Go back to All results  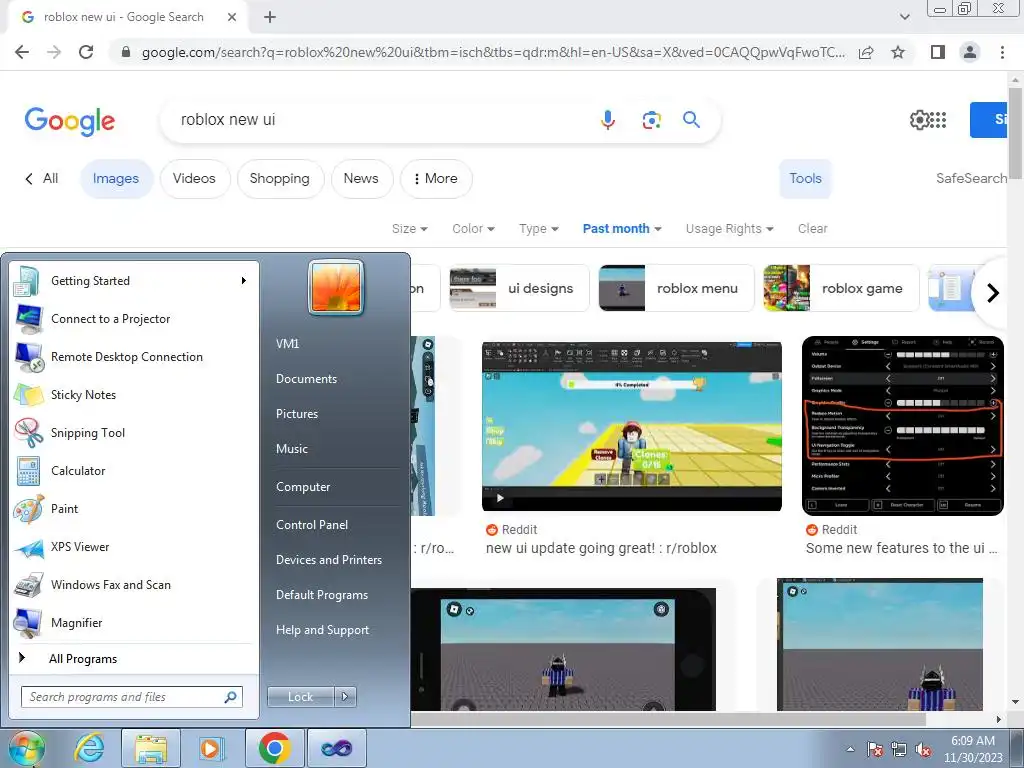(x=42, y=178)
